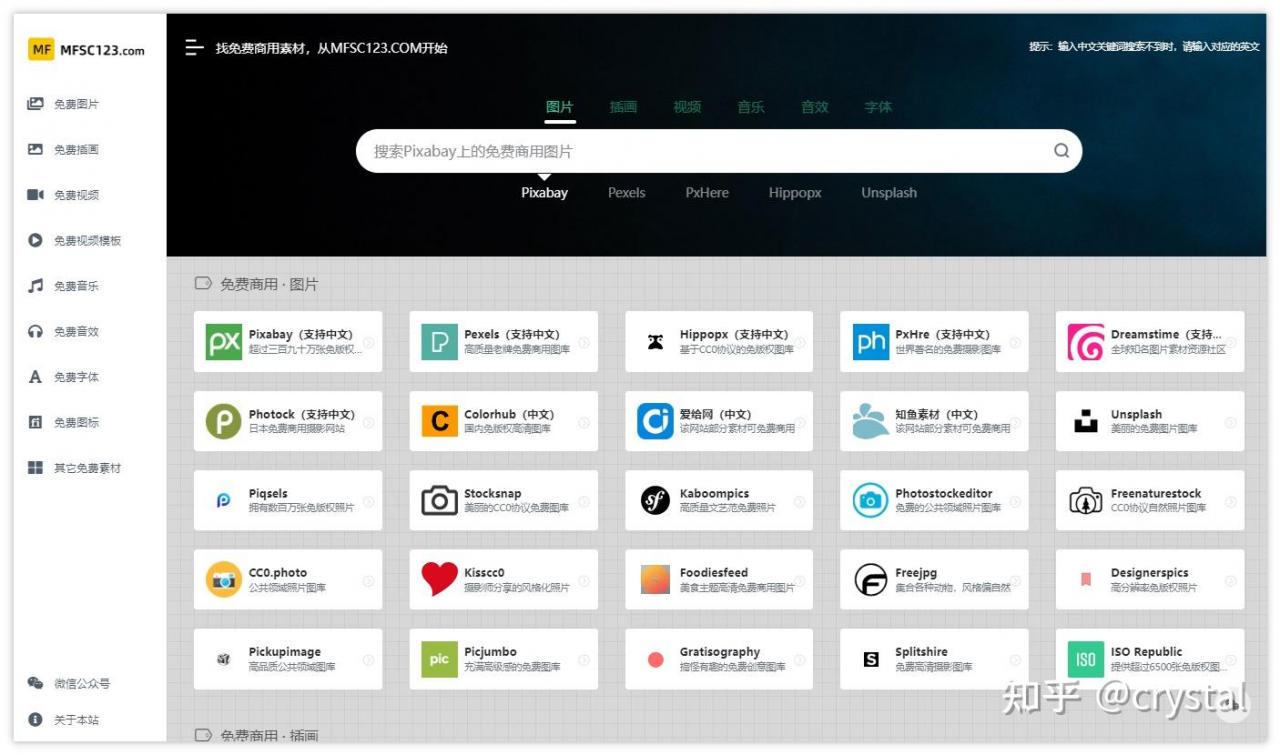Click the Freejpg circular F icon
The image size is (1280, 755).
click(x=870, y=579)
